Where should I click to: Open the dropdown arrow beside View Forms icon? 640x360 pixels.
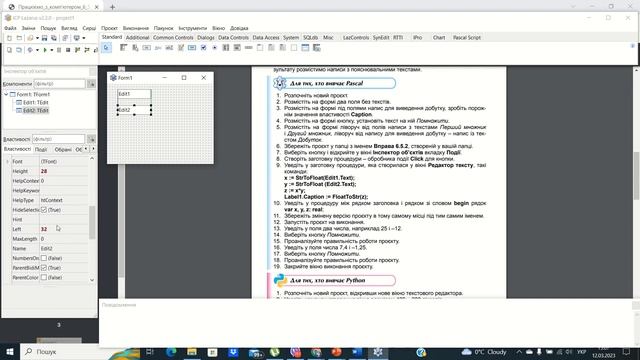(84, 38)
